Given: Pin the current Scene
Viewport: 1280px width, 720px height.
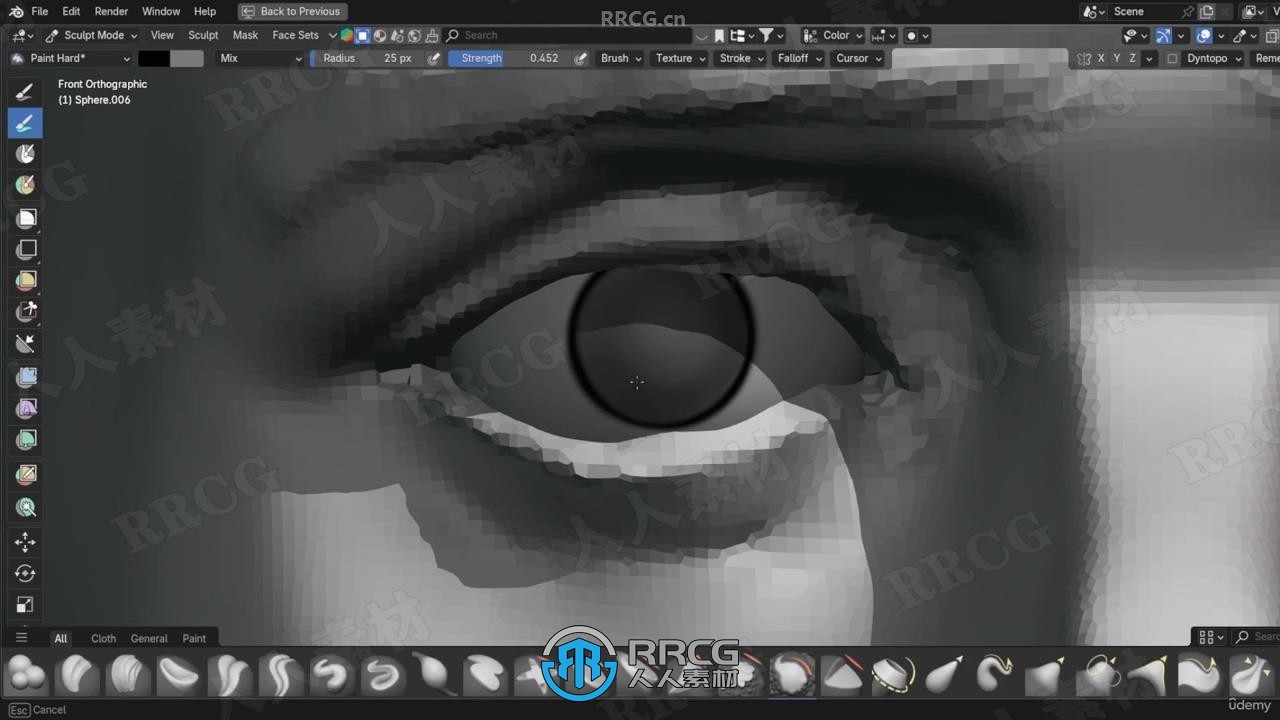Looking at the screenshot, I should [1188, 11].
